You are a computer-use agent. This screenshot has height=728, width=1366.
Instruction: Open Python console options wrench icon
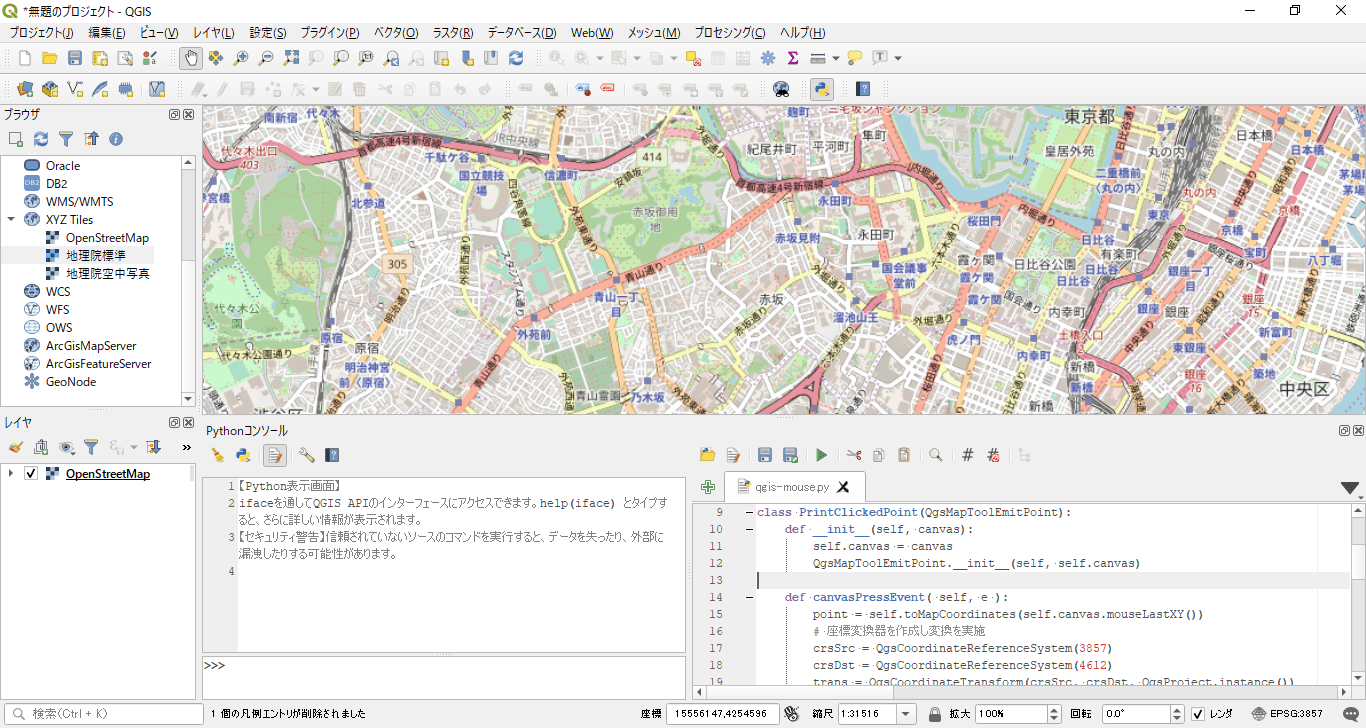click(306, 455)
